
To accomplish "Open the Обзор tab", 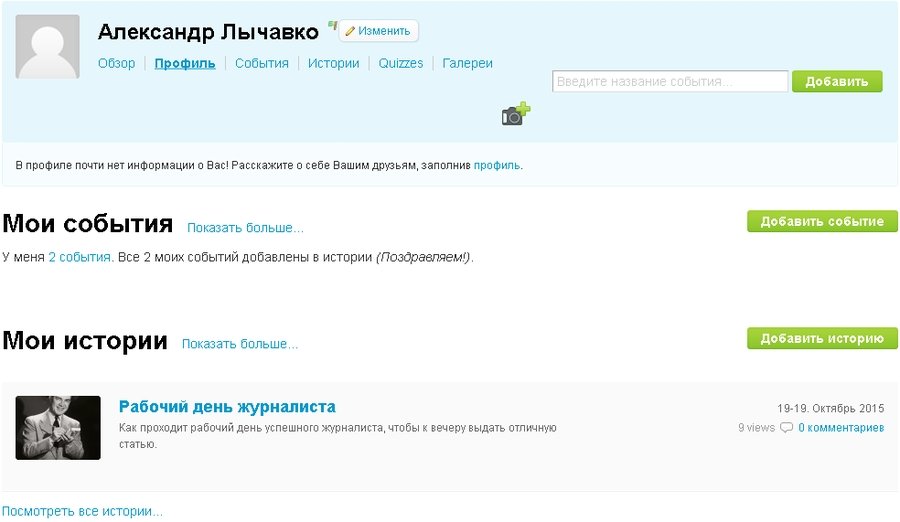I will pyautogui.click(x=117, y=63).
